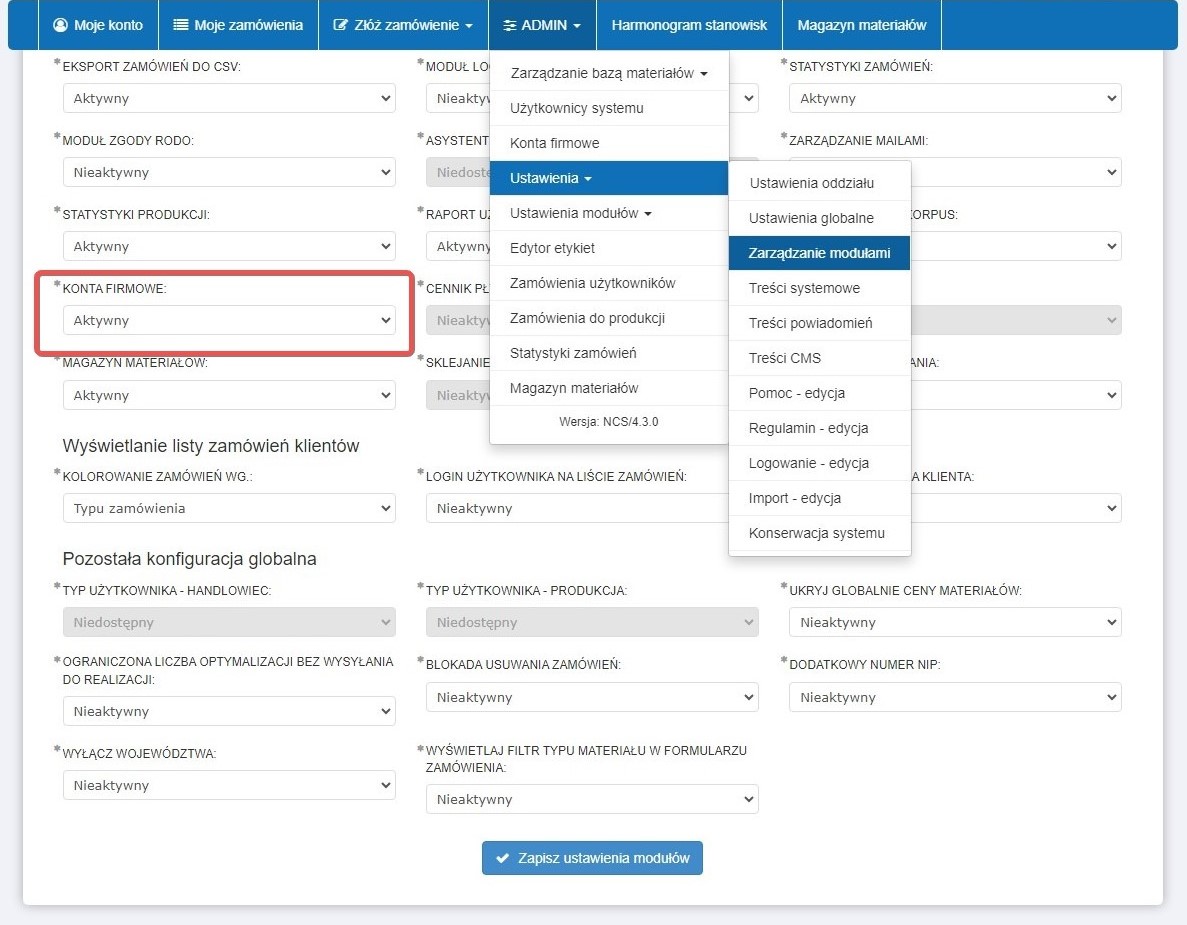Open Eksport zamówień do CSV dropdown
1187x925 pixels.
click(x=229, y=99)
